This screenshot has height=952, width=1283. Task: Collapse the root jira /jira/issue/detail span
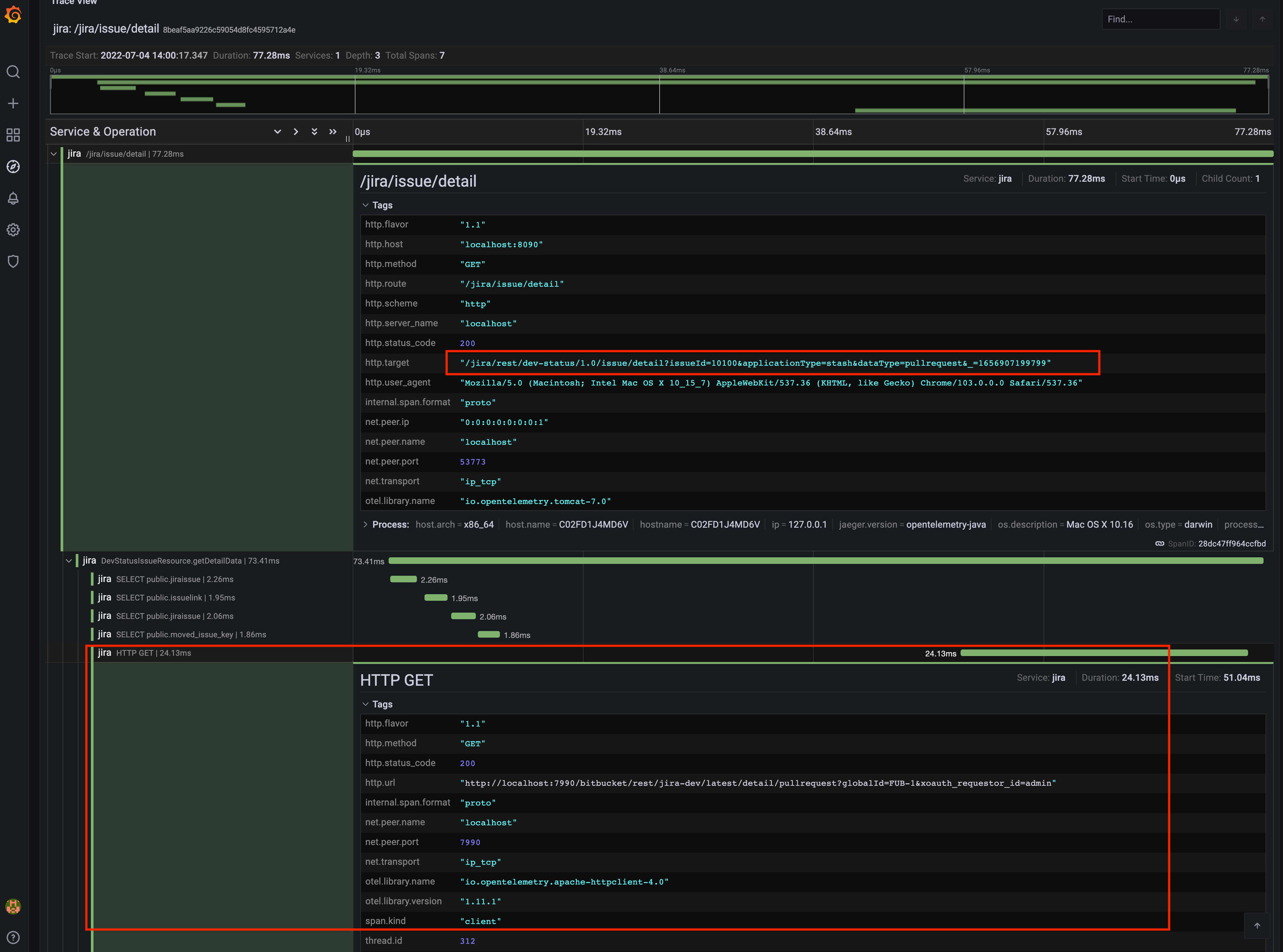click(x=54, y=154)
